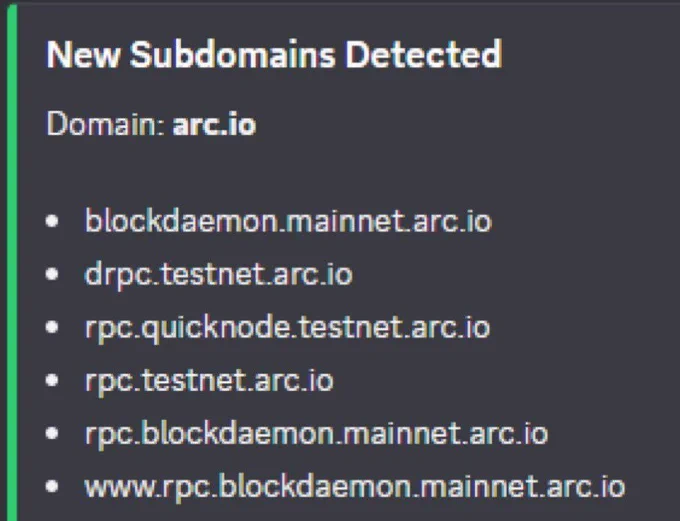Click dark strip above the embed

(x=340, y=1)
